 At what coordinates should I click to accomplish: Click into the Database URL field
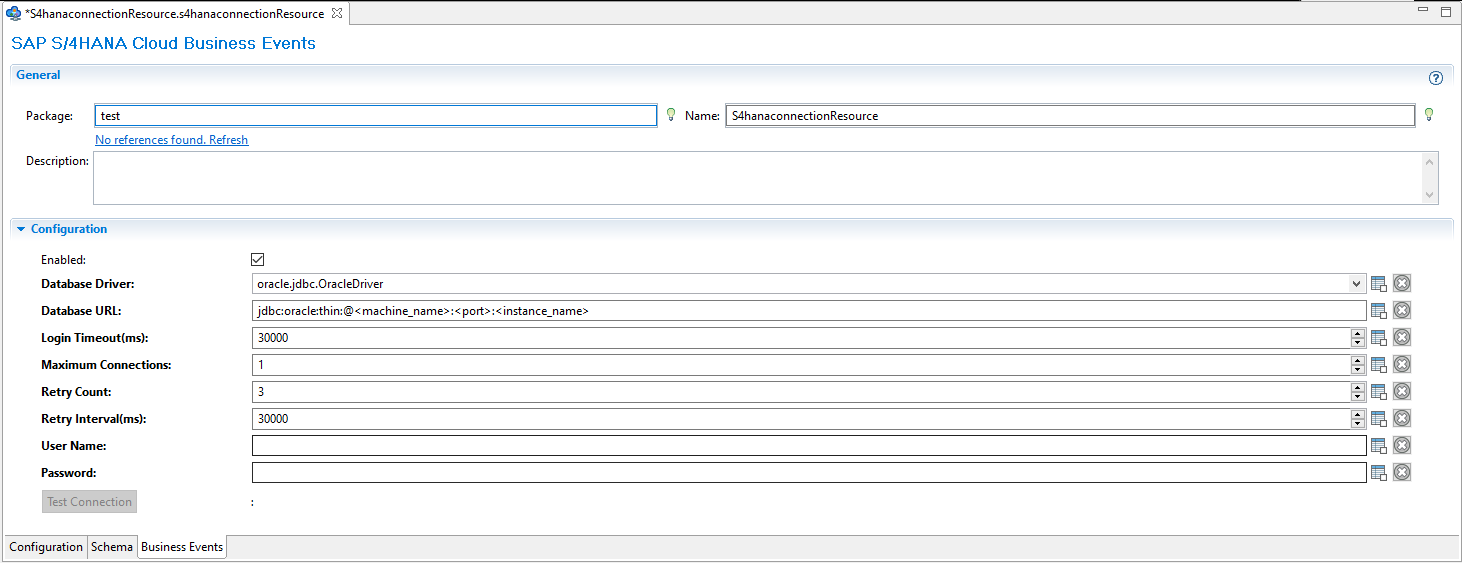[809, 311]
